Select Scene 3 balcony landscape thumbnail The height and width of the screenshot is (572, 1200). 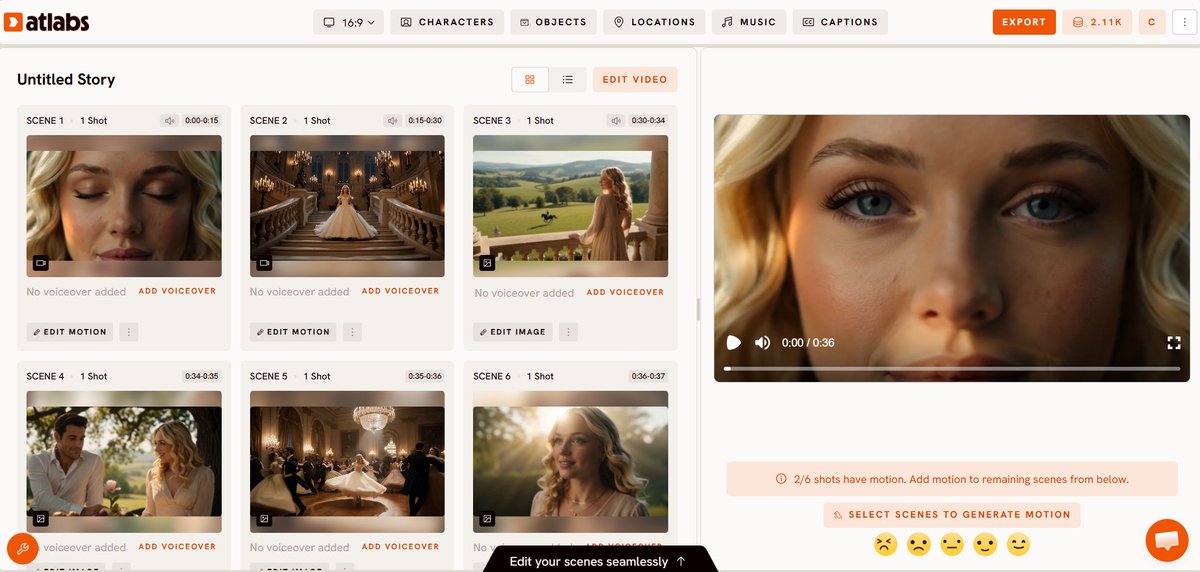point(570,206)
